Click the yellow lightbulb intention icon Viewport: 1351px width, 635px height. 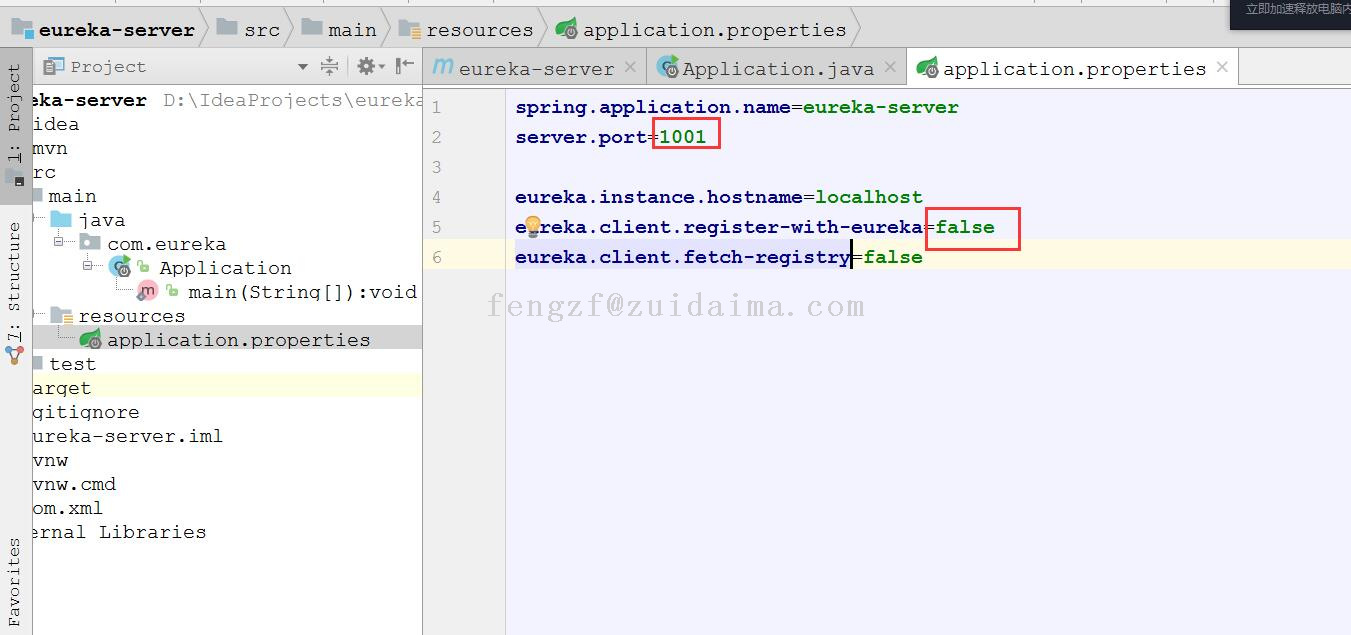coord(532,227)
